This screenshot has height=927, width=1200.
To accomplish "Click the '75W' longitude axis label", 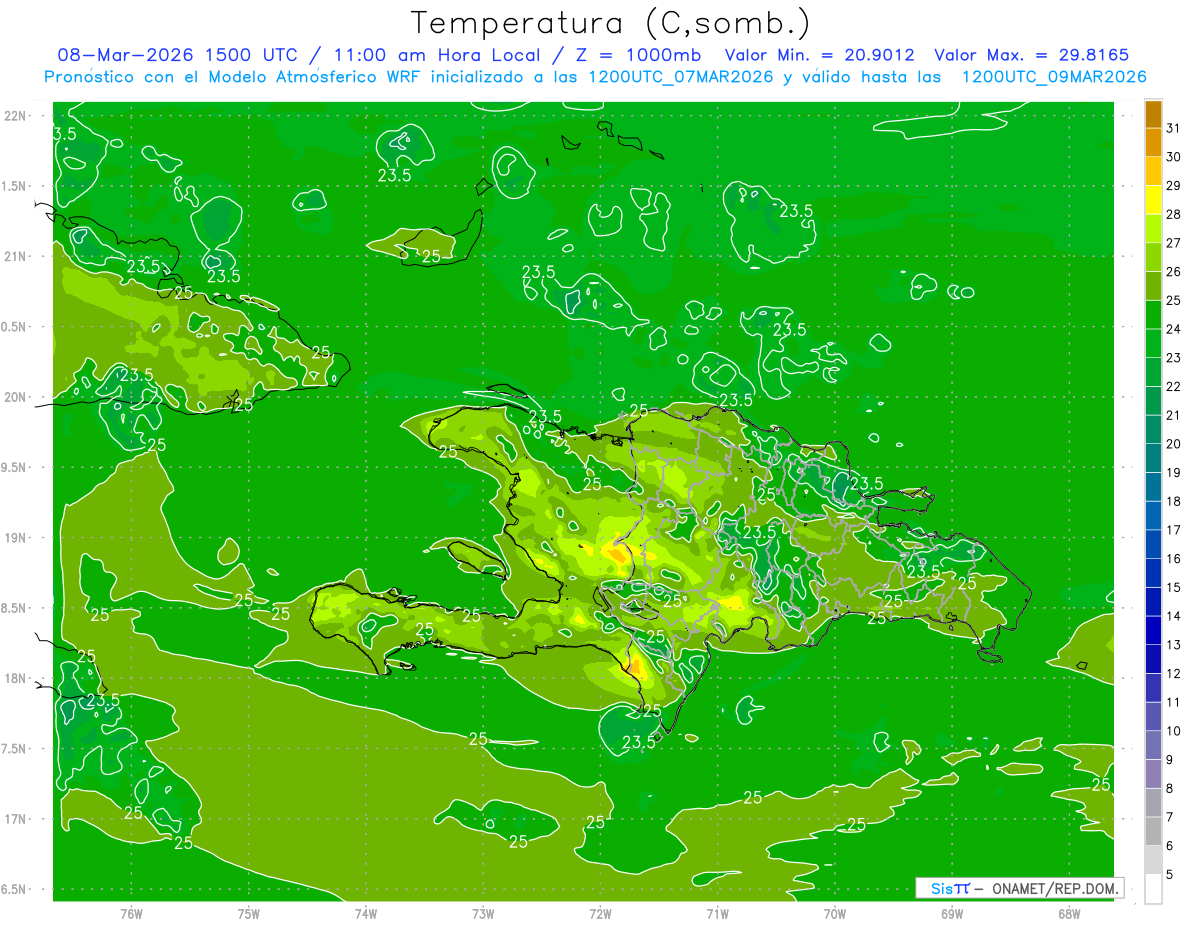I will tap(249, 913).
